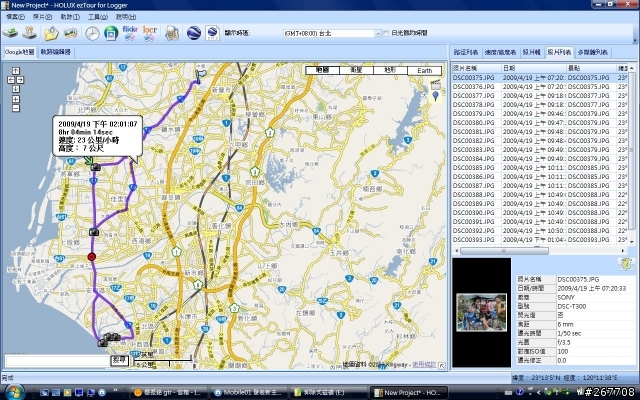
Task: Click the corner expand icon at the map's bottom right
Action: (442, 366)
